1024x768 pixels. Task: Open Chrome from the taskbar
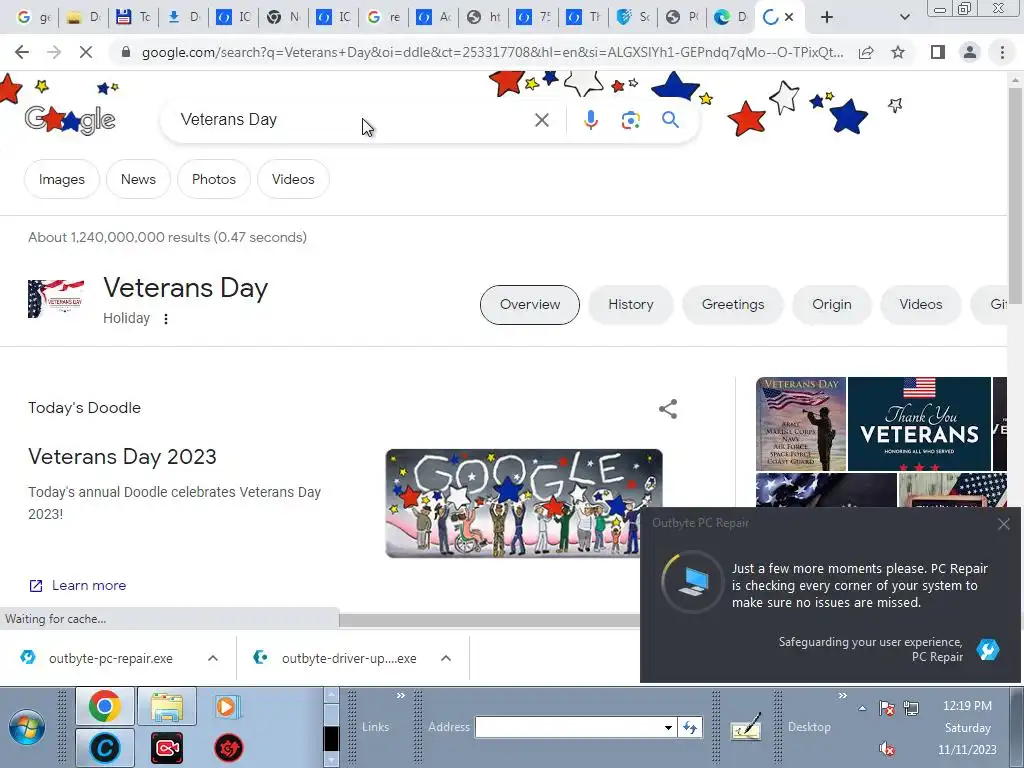[x=104, y=706]
